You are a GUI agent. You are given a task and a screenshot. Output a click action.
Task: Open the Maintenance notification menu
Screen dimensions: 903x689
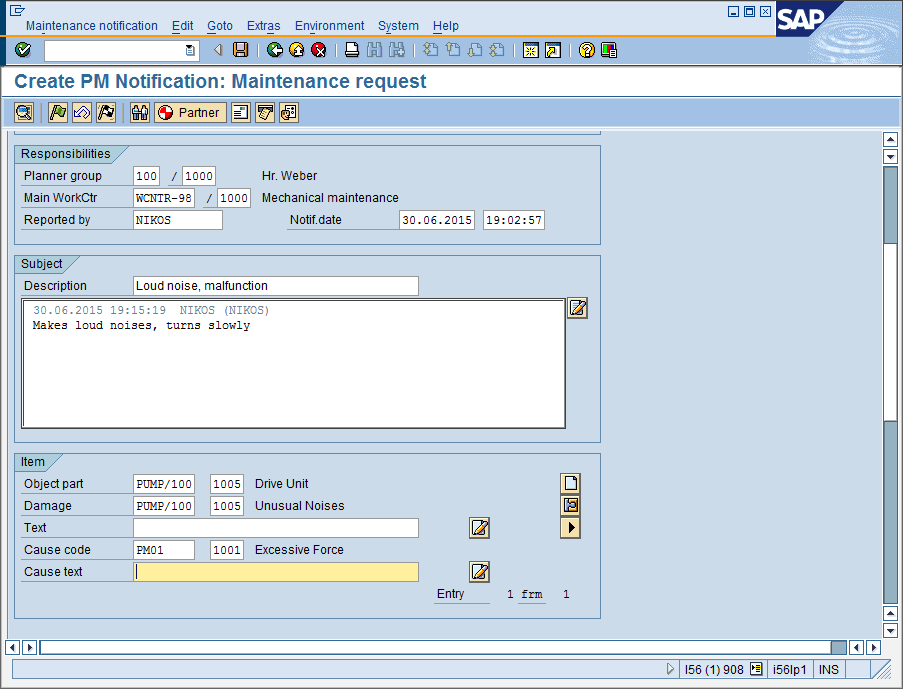click(x=92, y=26)
